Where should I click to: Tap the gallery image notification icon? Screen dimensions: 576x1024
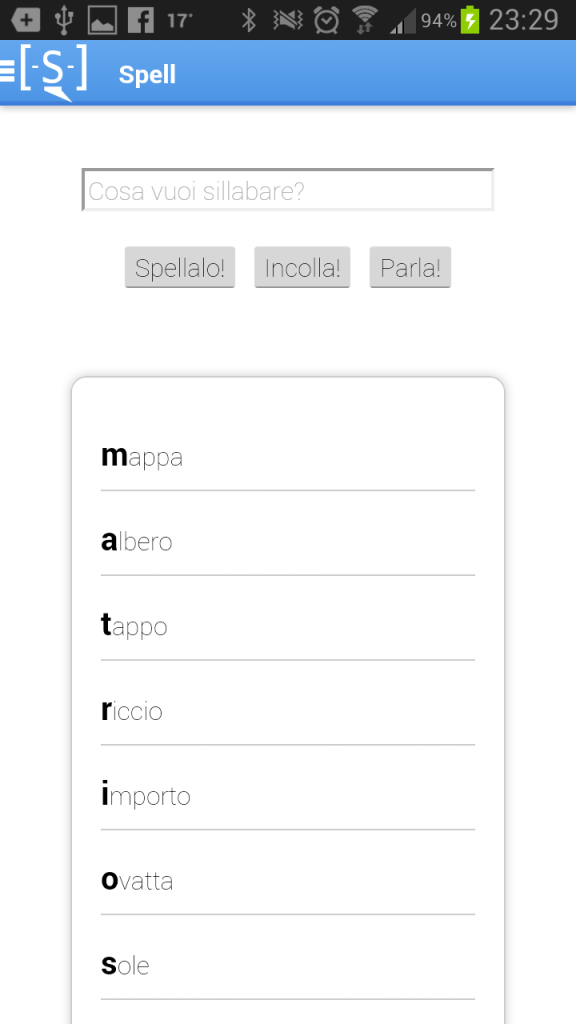point(102,20)
